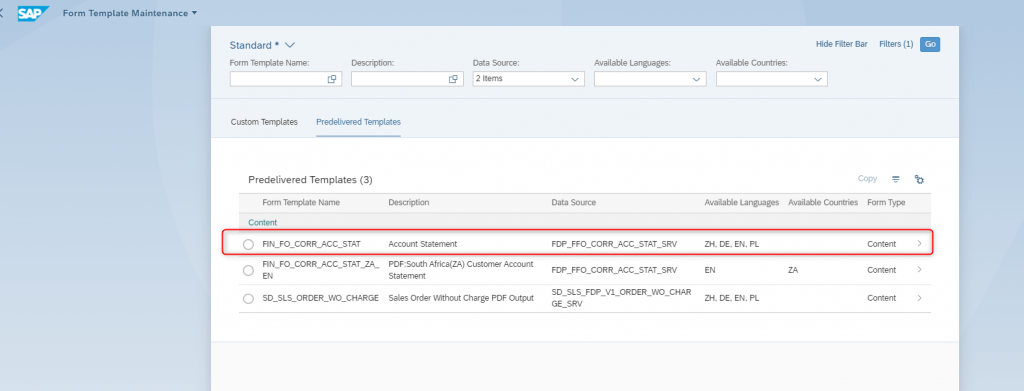Select FIN_FO_CORR_ACC_STAT_ZA_EN radio button
Viewport: 1024px width, 391px height.
[x=248, y=270]
